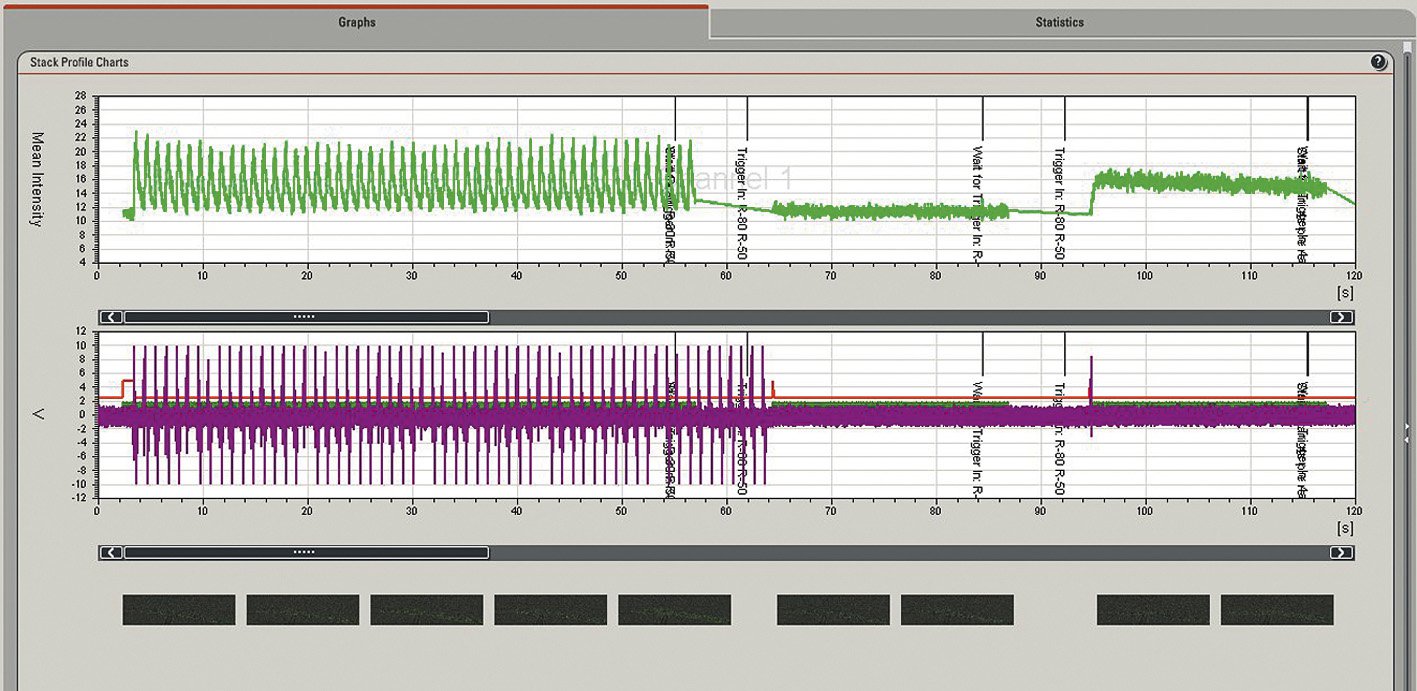Screen dimensions: 1417x691
Task: Click left scroll arrow under Mean Intensity chart
Action: [x=111, y=317]
